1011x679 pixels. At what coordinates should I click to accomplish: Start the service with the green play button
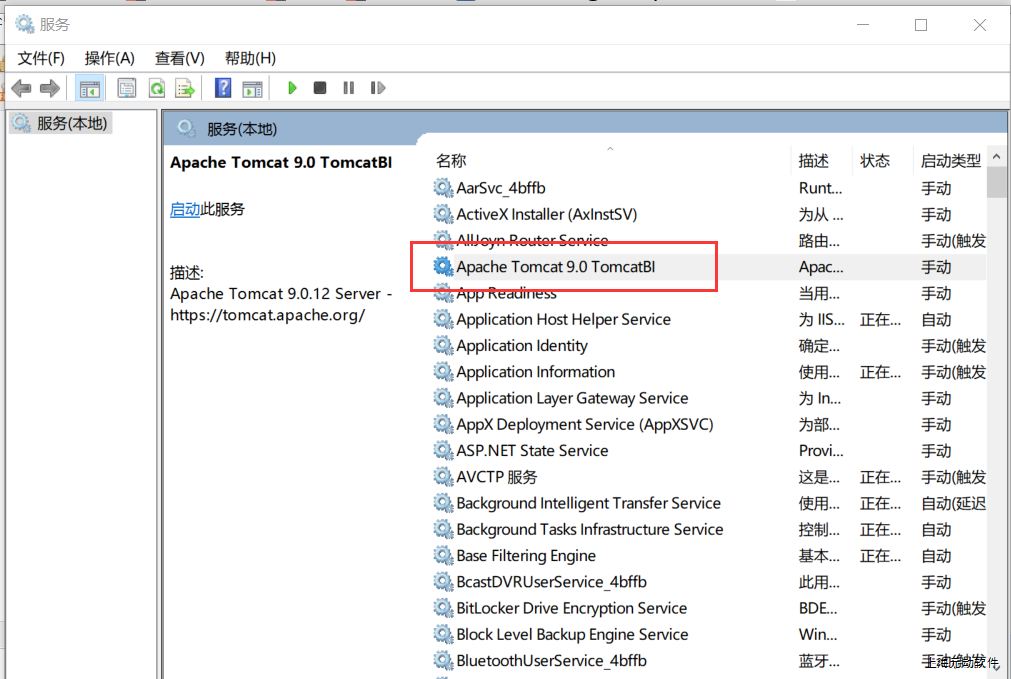coord(292,88)
